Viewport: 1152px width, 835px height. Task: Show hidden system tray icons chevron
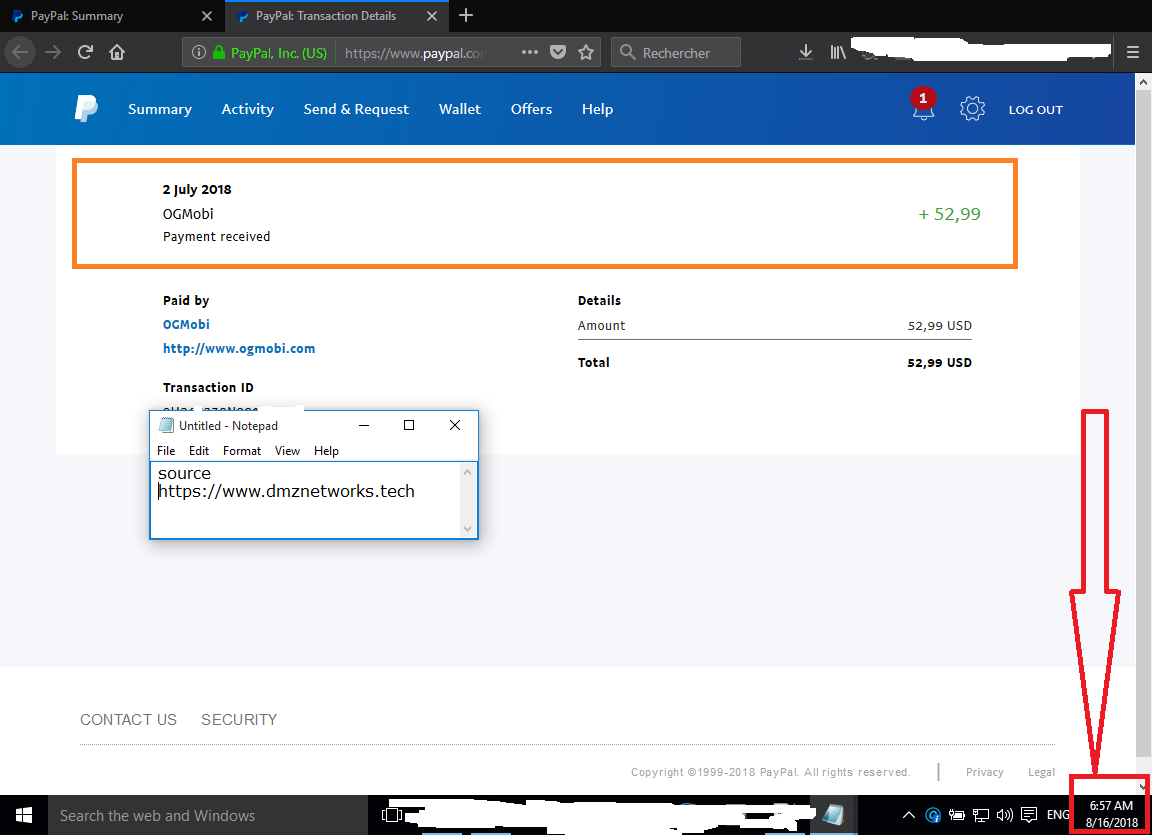pyautogui.click(x=909, y=815)
